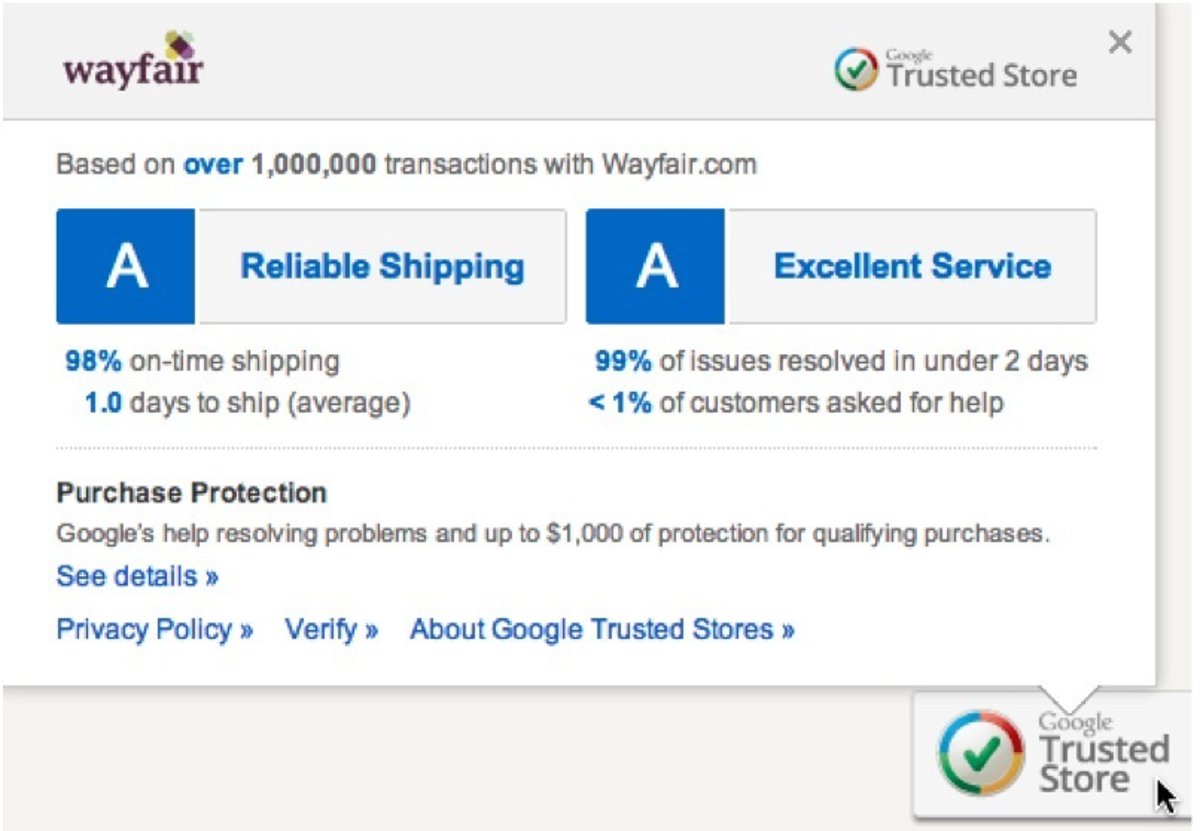The width and height of the screenshot is (1200, 831).
Task: Click the Purchase Protection heading
Action: pos(191,493)
